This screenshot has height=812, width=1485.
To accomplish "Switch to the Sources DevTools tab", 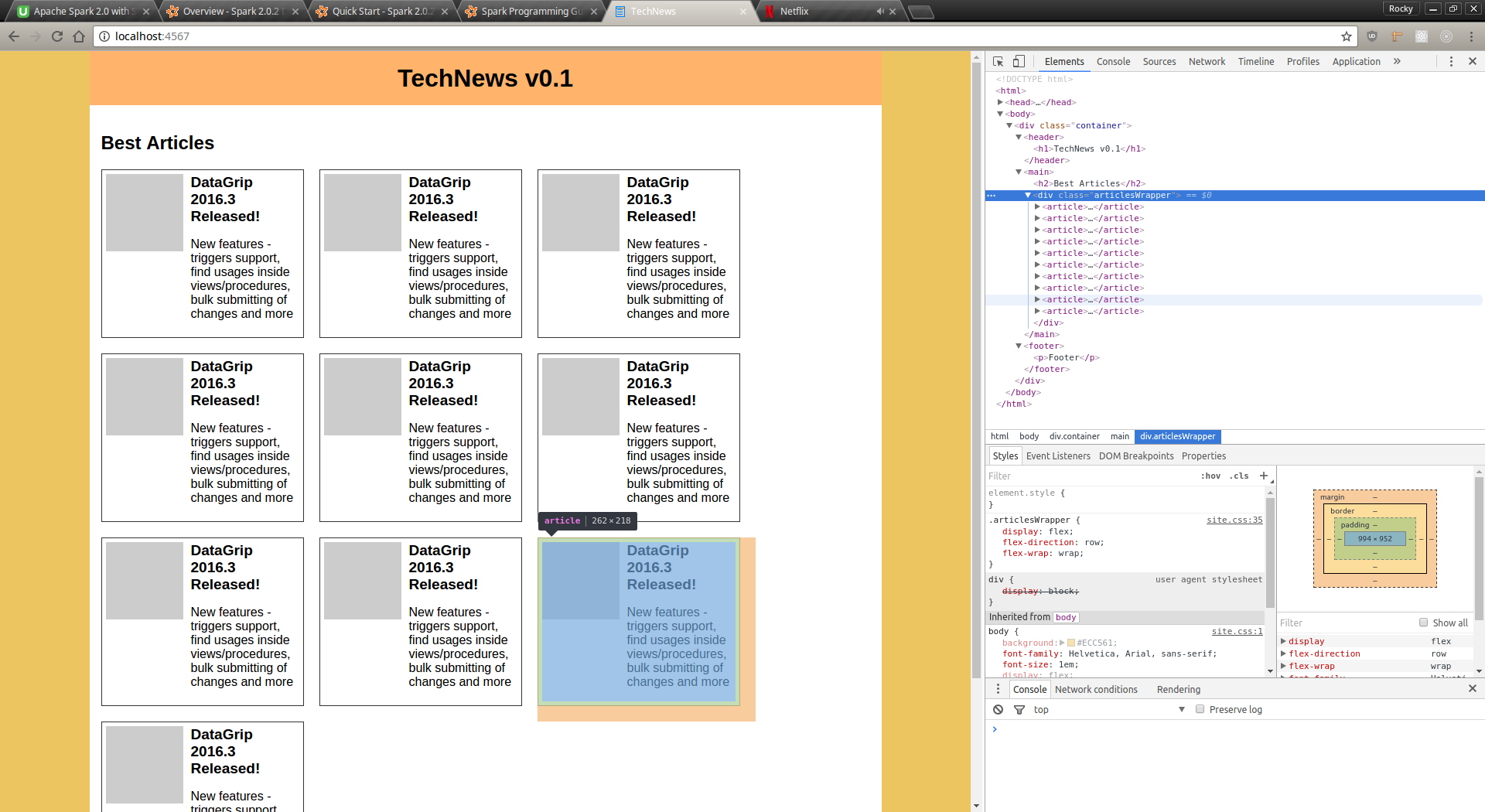I will pos(1159,61).
